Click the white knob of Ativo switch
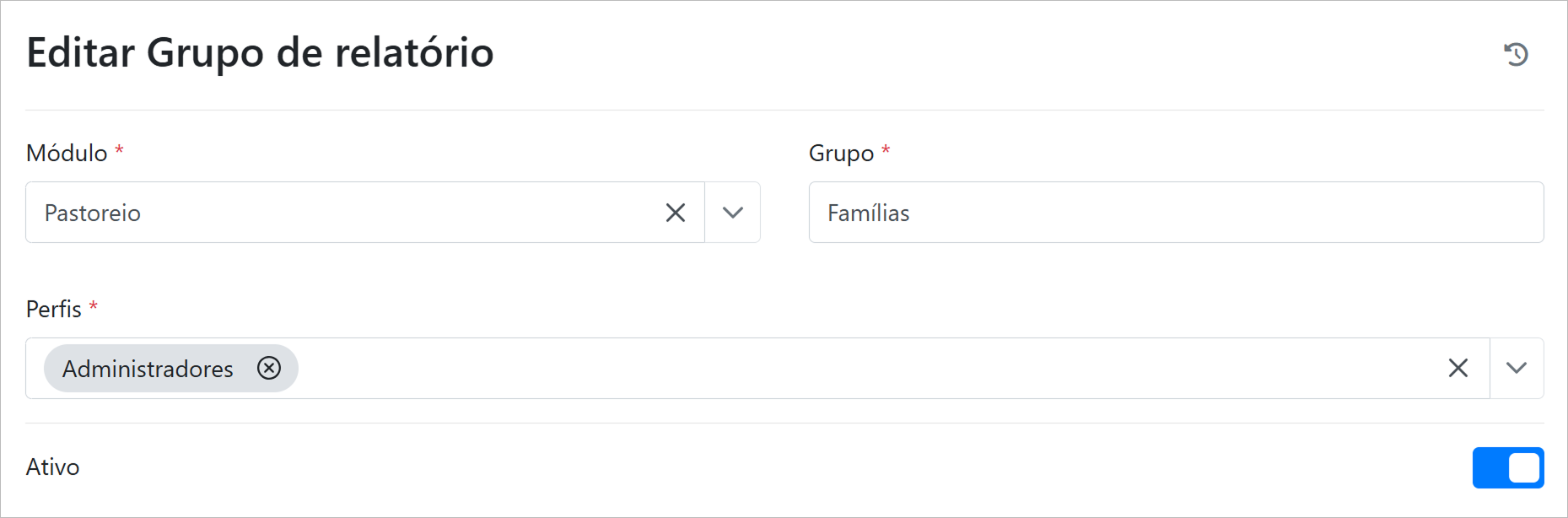Viewport: 1568px width, 518px height. pyautogui.click(x=1524, y=467)
